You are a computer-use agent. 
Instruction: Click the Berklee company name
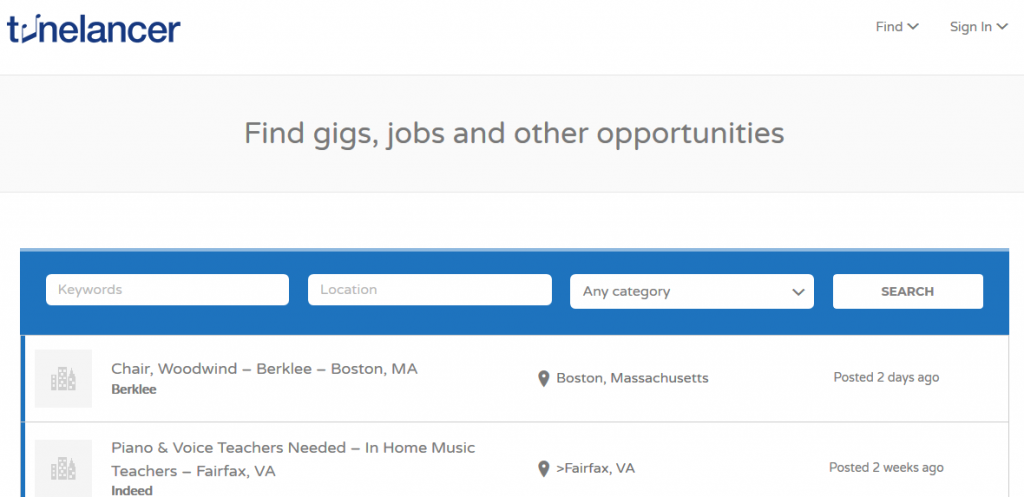click(133, 389)
